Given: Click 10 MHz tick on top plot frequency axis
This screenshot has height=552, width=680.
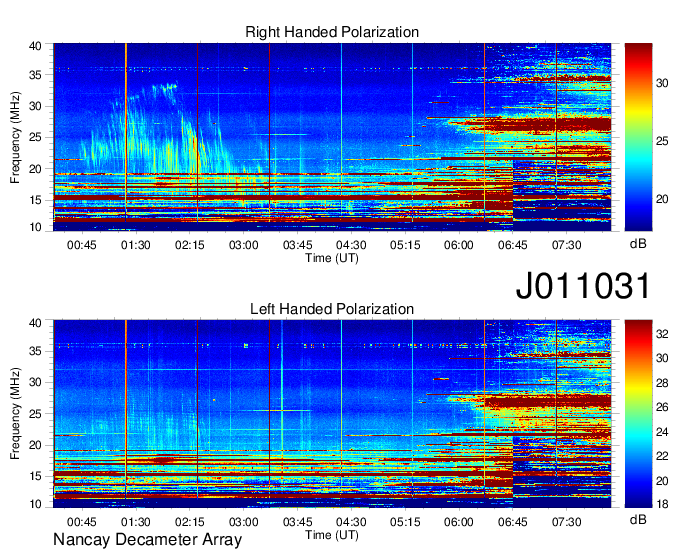Looking at the screenshot, I should 36,227.
